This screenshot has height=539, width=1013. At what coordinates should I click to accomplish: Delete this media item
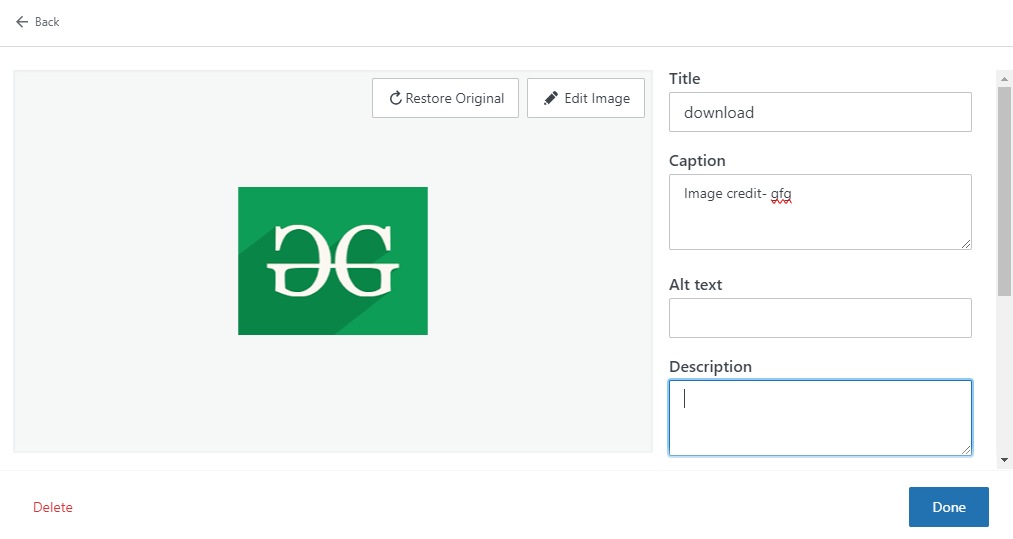pyautogui.click(x=53, y=507)
